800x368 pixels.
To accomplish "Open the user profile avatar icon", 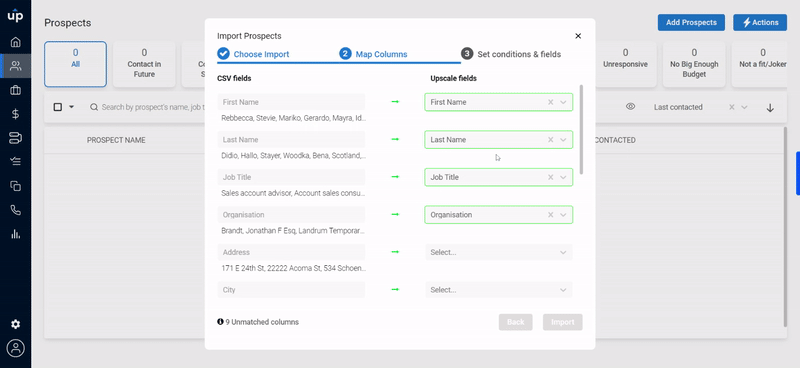I will (15, 348).
